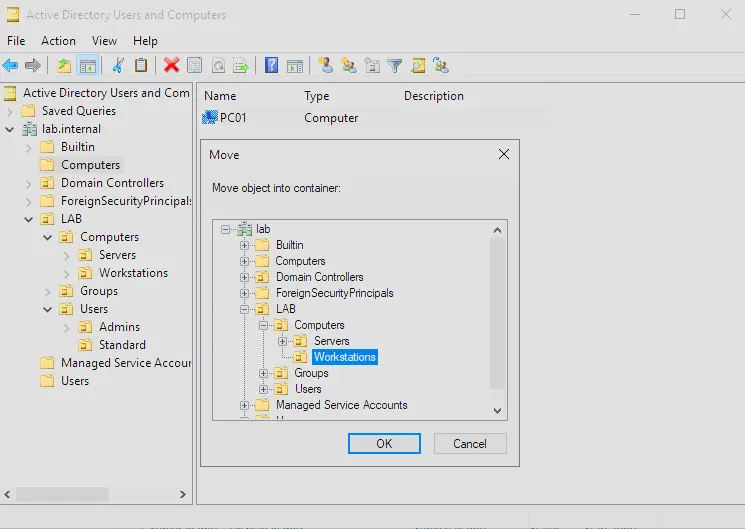Click OK in Move dialog
This screenshot has width=745, height=529.
pyautogui.click(x=384, y=443)
